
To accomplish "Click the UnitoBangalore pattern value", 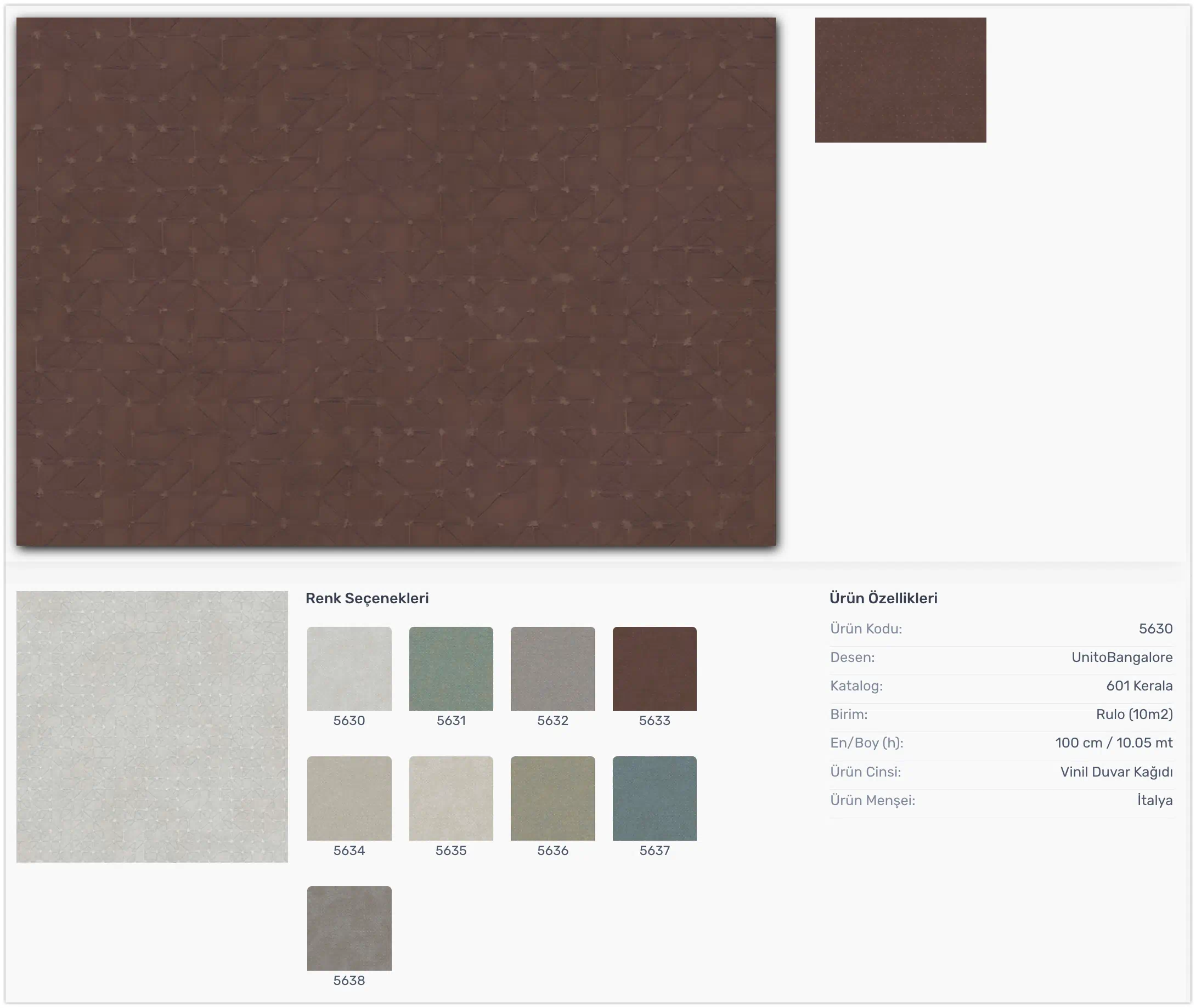I will [1122, 657].
